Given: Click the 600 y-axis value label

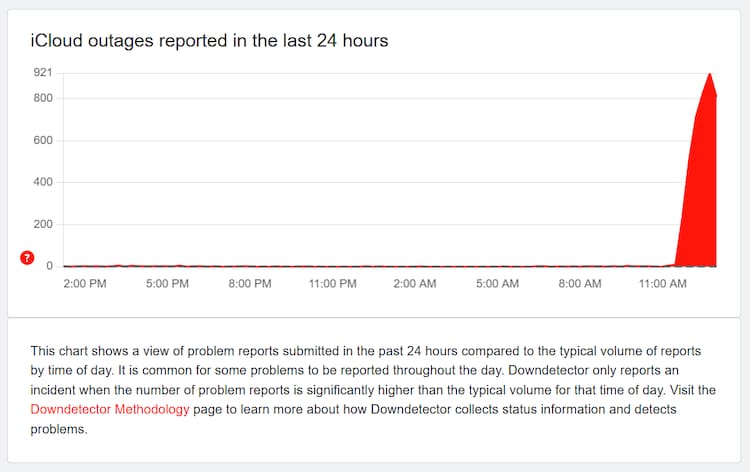Looking at the screenshot, I should click(x=42, y=140).
